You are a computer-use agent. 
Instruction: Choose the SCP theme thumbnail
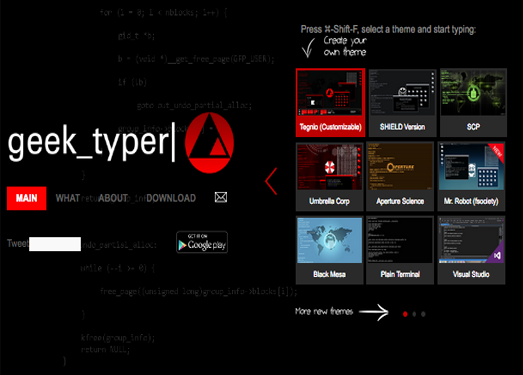pyautogui.click(x=473, y=102)
